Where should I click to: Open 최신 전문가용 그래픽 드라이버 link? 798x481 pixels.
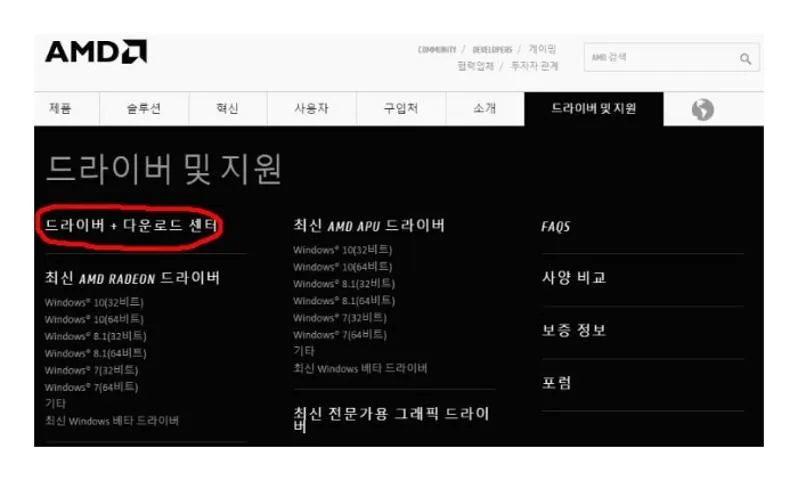(x=391, y=419)
